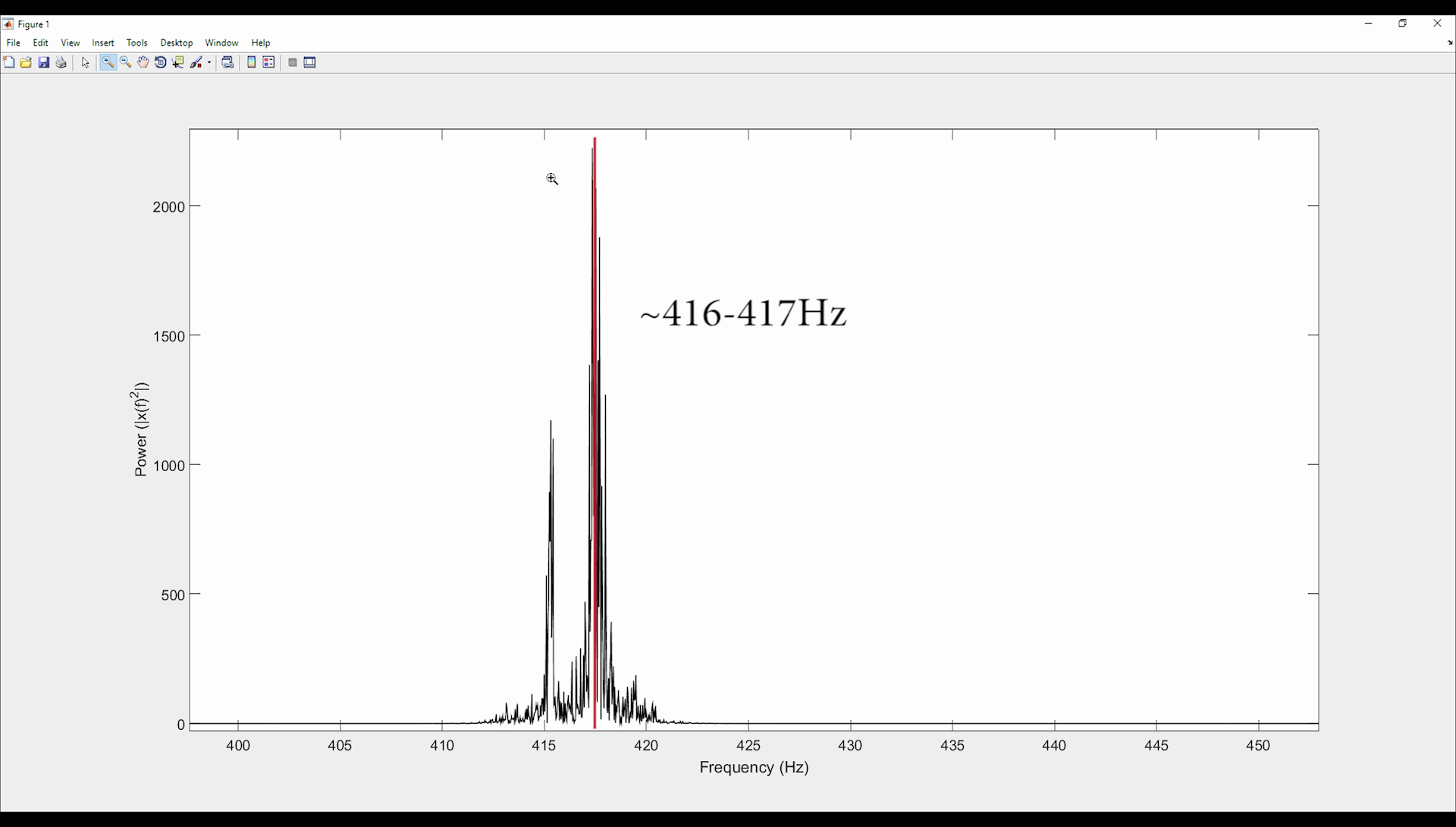Open the Help menu

coord(261,43)
